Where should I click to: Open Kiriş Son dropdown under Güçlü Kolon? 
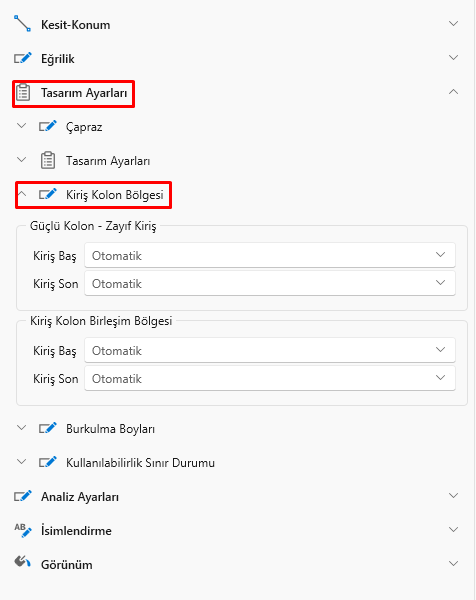(x=270, y=283)
